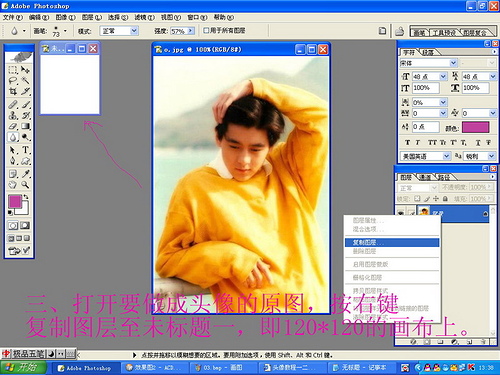The height and width of the screenshot is (375, 500).
Task: Select the Rectangular Marquee tool
Action: point(13,70)
